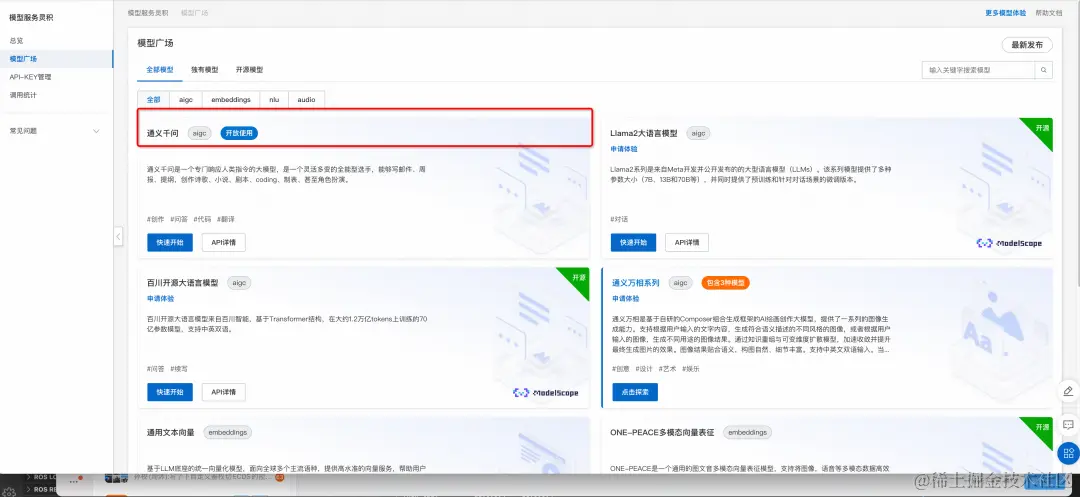Switch to the 全部模型 tab
The image size is (1080, 497).
(160, 70)
